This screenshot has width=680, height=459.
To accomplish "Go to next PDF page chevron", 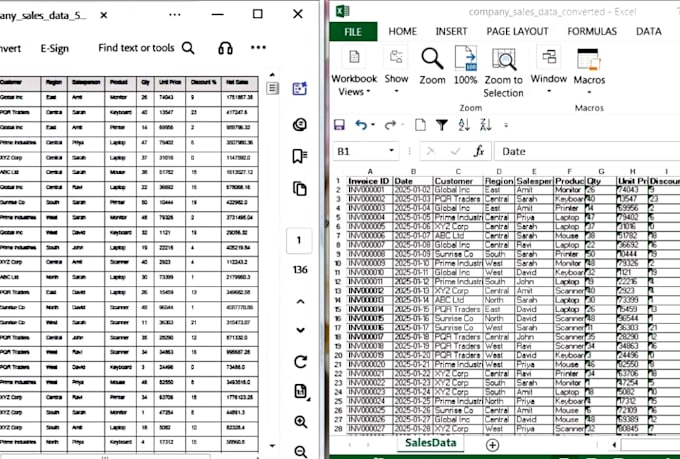I will (300, 330).
